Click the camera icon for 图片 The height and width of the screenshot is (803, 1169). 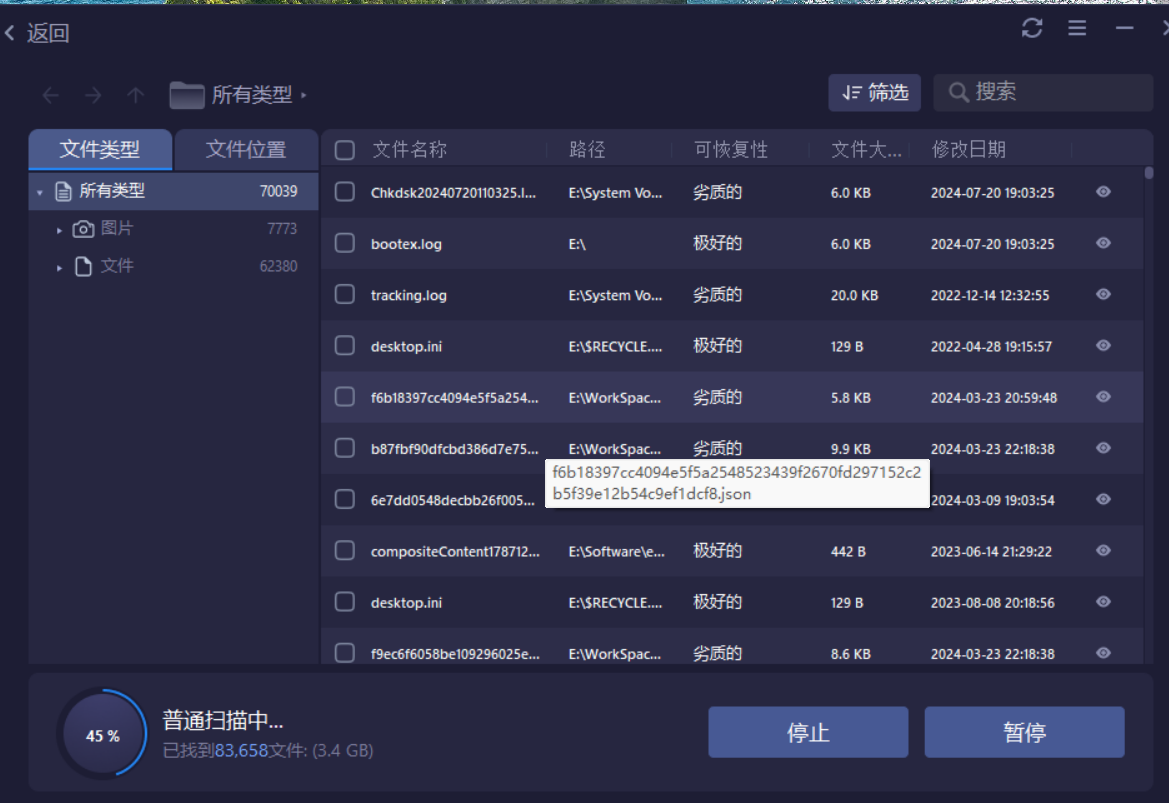point(83,229)
